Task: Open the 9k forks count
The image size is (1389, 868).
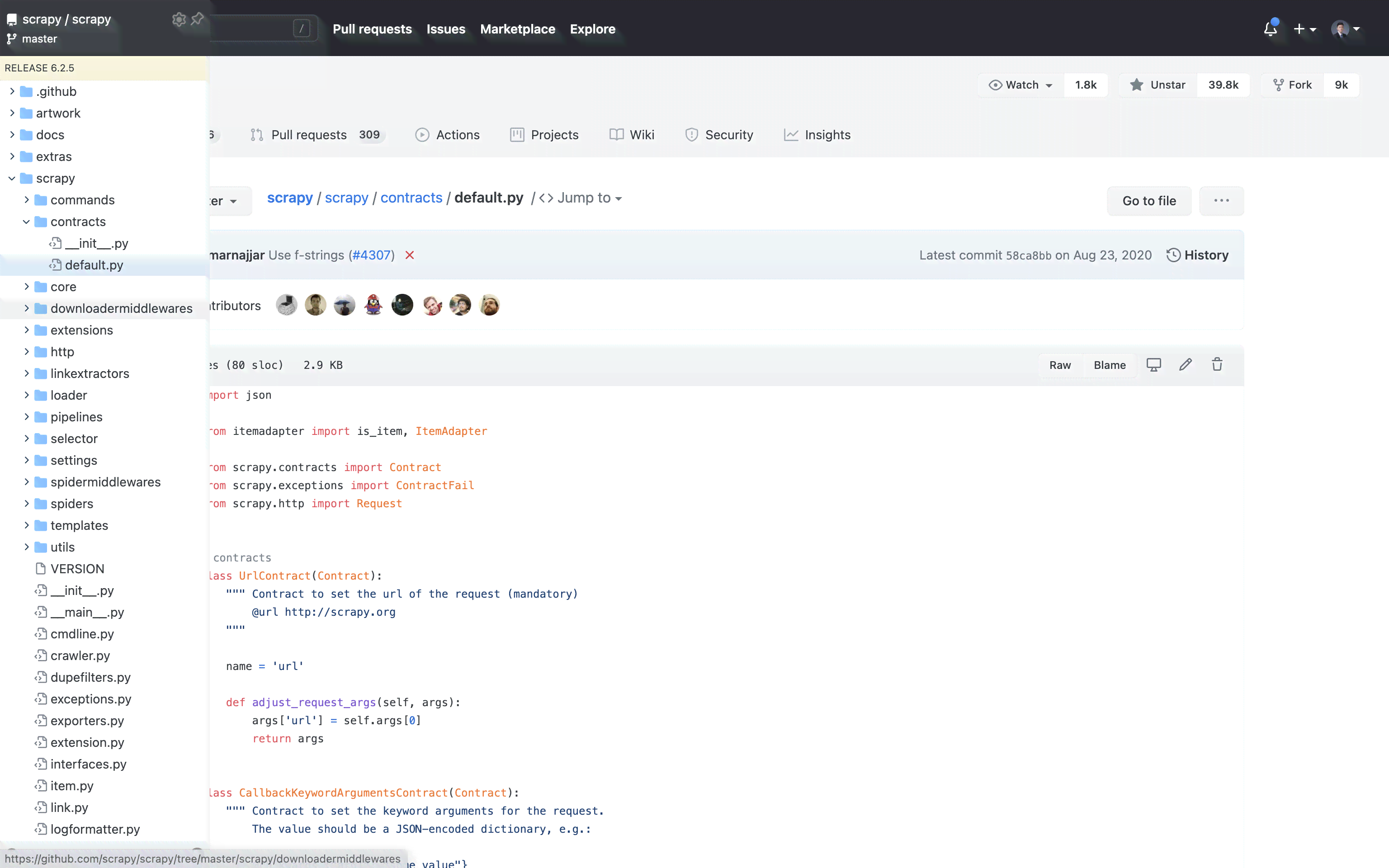Action: [1342, 85]
